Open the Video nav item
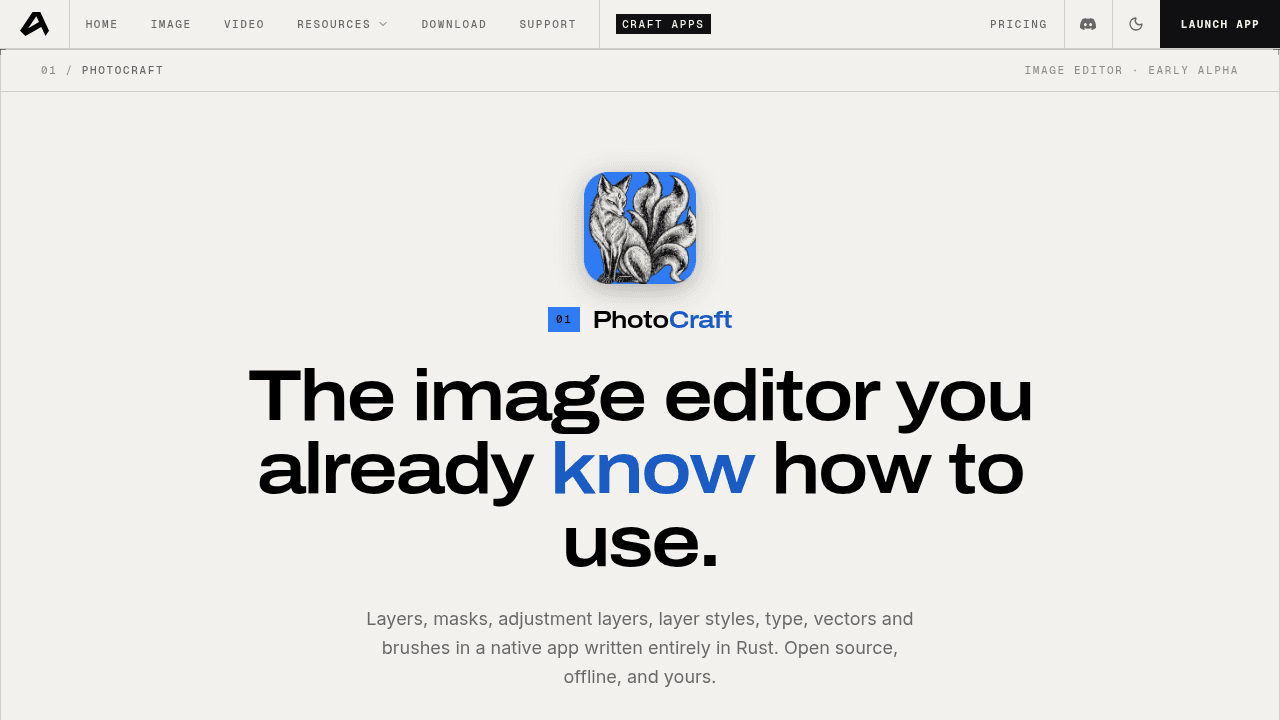Viewport: 1280px width, 720px height. [x=244, y=24]
